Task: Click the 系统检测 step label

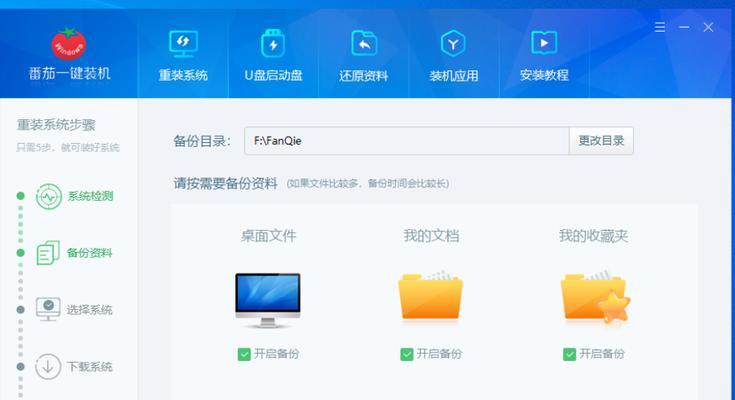Action: 90,196
